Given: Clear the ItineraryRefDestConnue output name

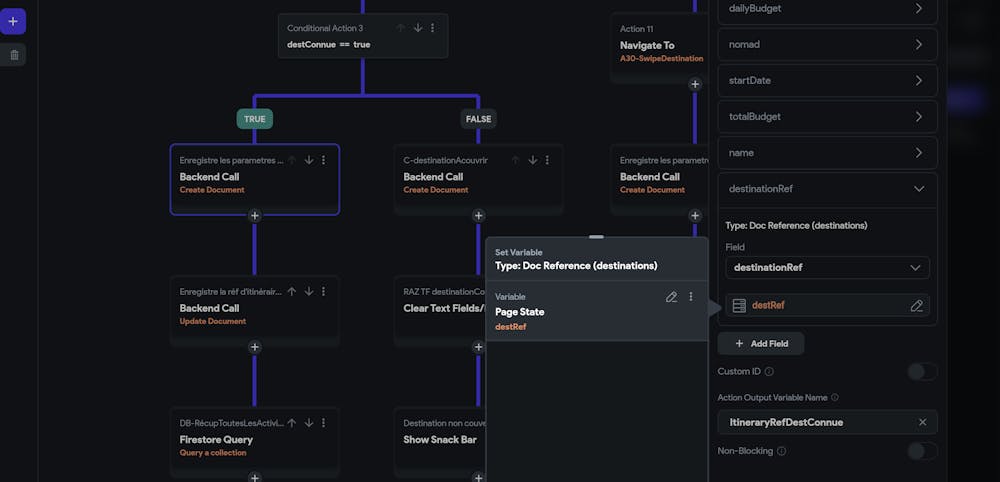Looking at the screenshot, I should click(x=922, y=422).
